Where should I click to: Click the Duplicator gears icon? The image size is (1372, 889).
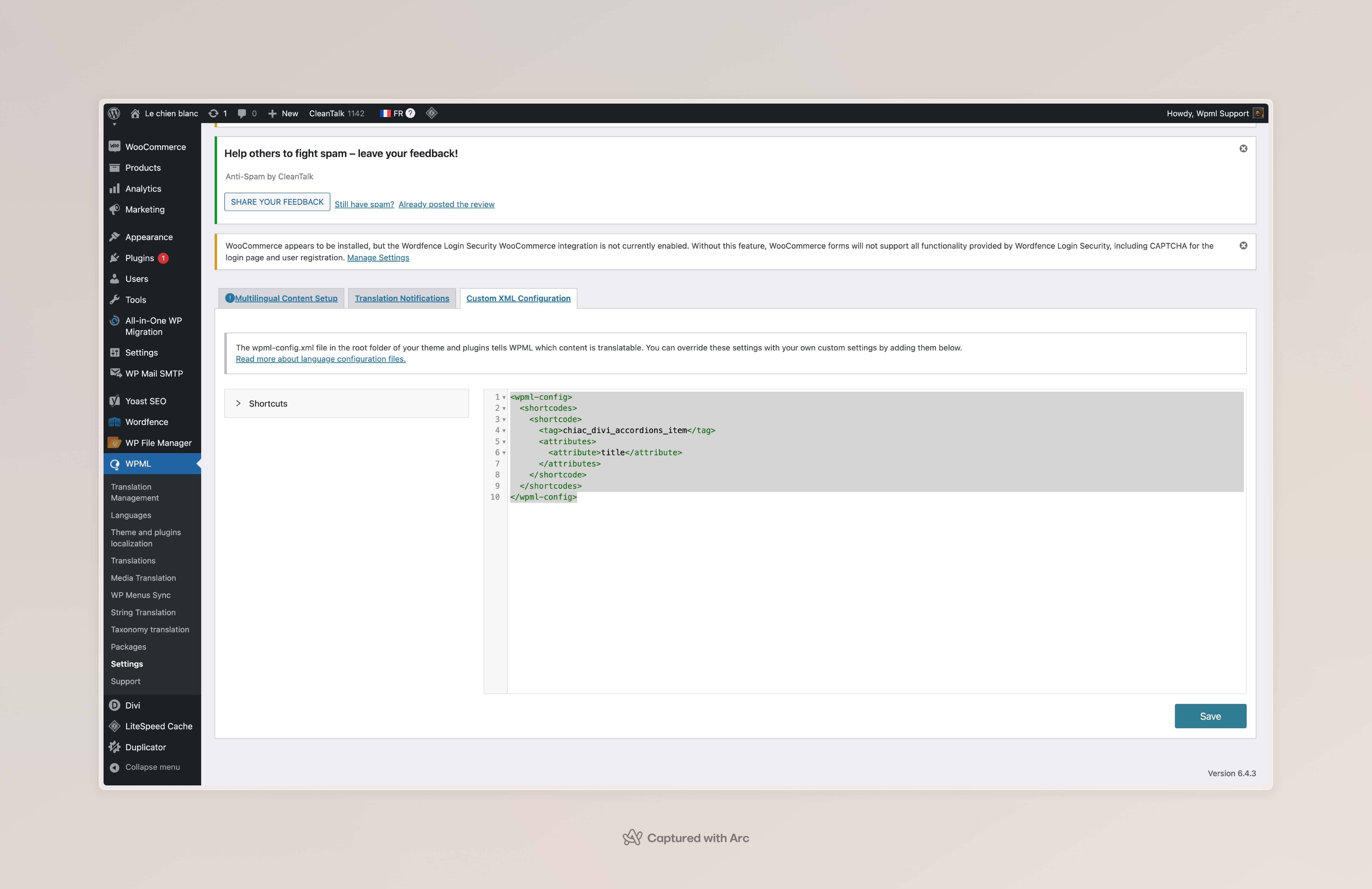tap(115, 747)
